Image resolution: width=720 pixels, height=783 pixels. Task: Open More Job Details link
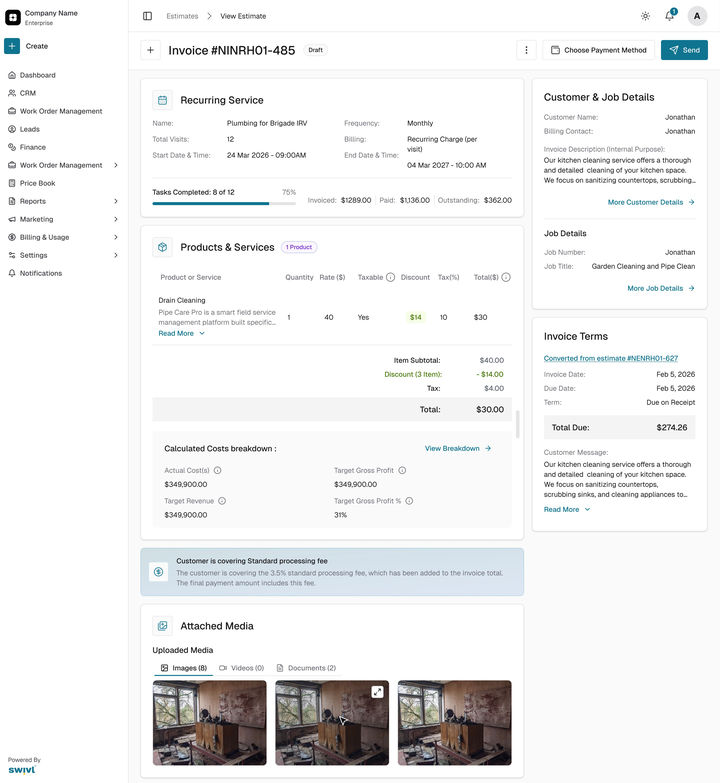pos(661,288)
